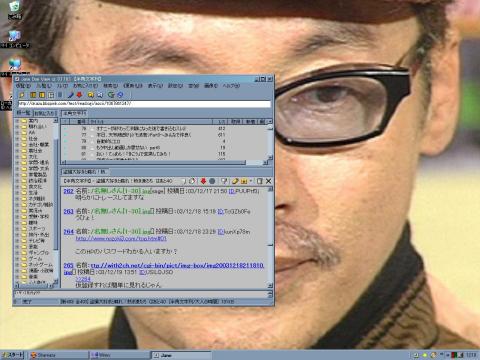Select the テレビ等 folder in tree

(36, 241)
